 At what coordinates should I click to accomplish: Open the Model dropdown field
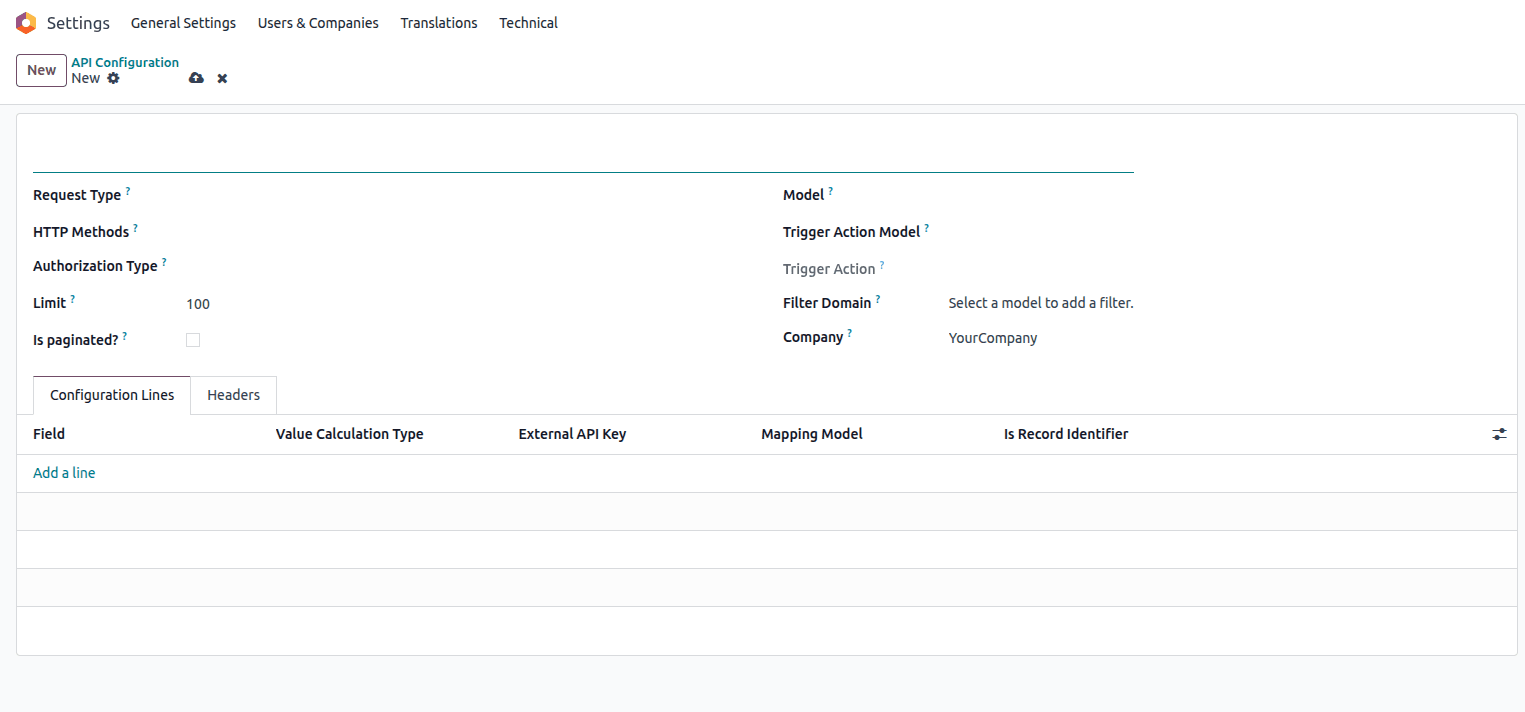[x=1040, y=195]
